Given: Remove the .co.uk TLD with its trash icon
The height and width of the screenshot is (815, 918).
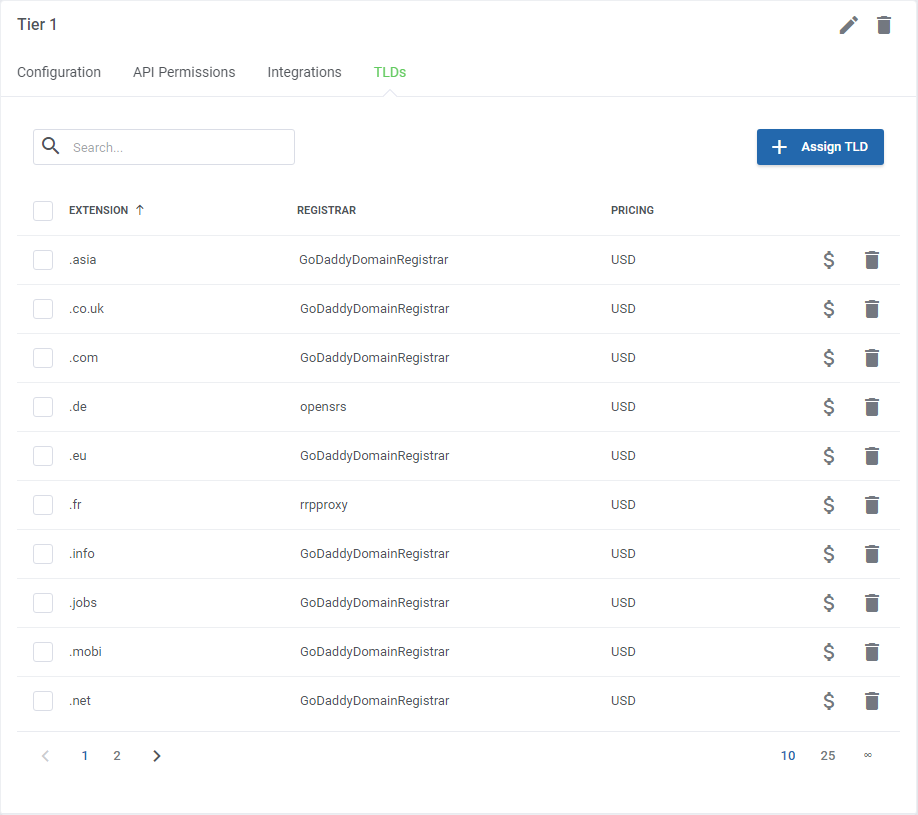Looking at the screenshot, I should coord(872,309).
